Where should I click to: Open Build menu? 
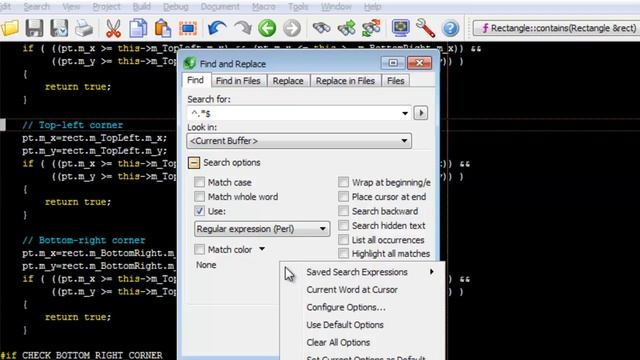[141, 7]
